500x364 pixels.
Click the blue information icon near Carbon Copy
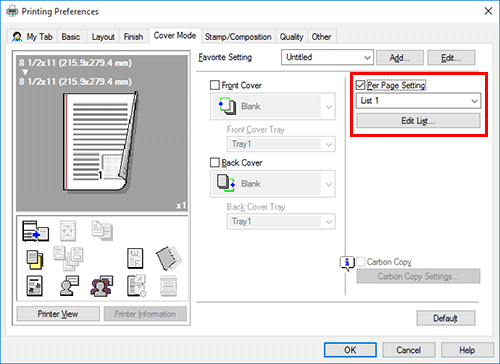tap(347, 263)
